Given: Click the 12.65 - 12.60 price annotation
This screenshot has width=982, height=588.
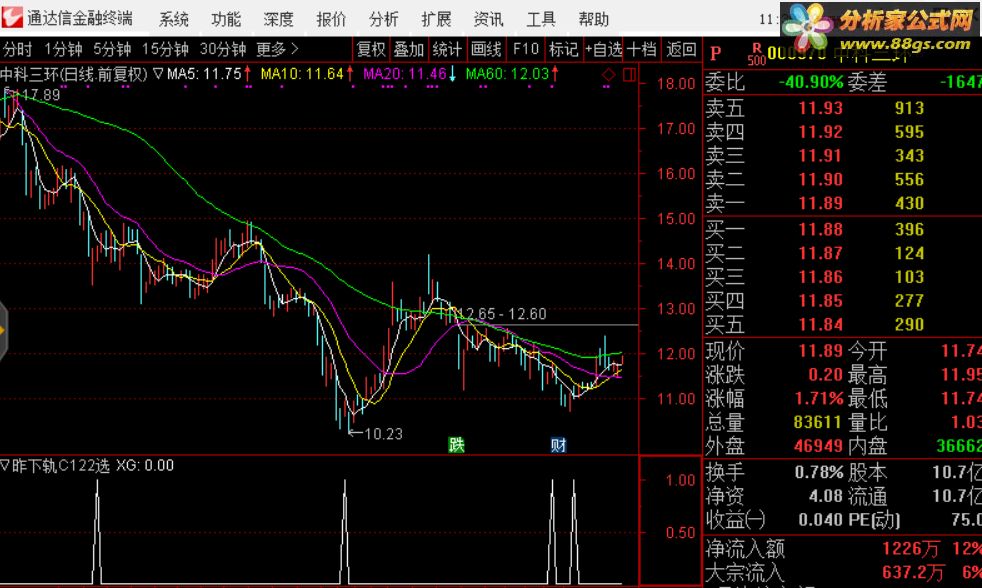Looking at the screenshot, I should point(502,314).
